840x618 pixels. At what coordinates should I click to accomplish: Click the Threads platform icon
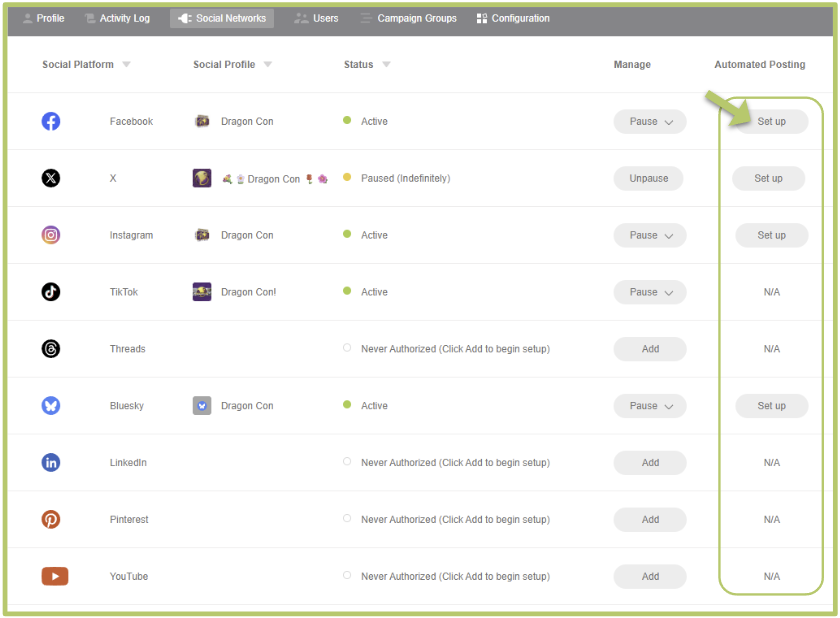(x=51, y=349)
